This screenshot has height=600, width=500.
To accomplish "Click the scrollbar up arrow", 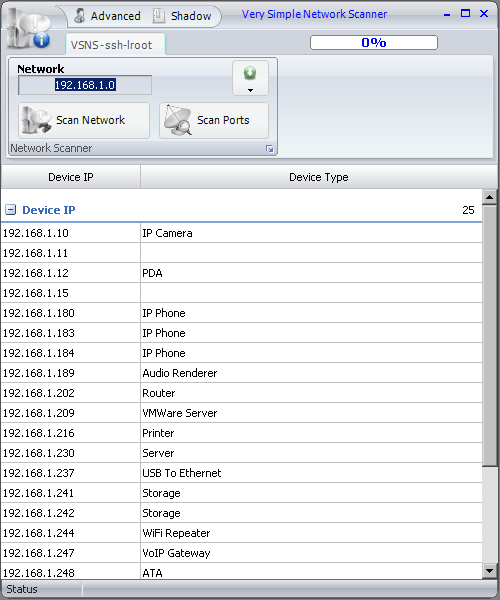I will [x=489, y=197].
